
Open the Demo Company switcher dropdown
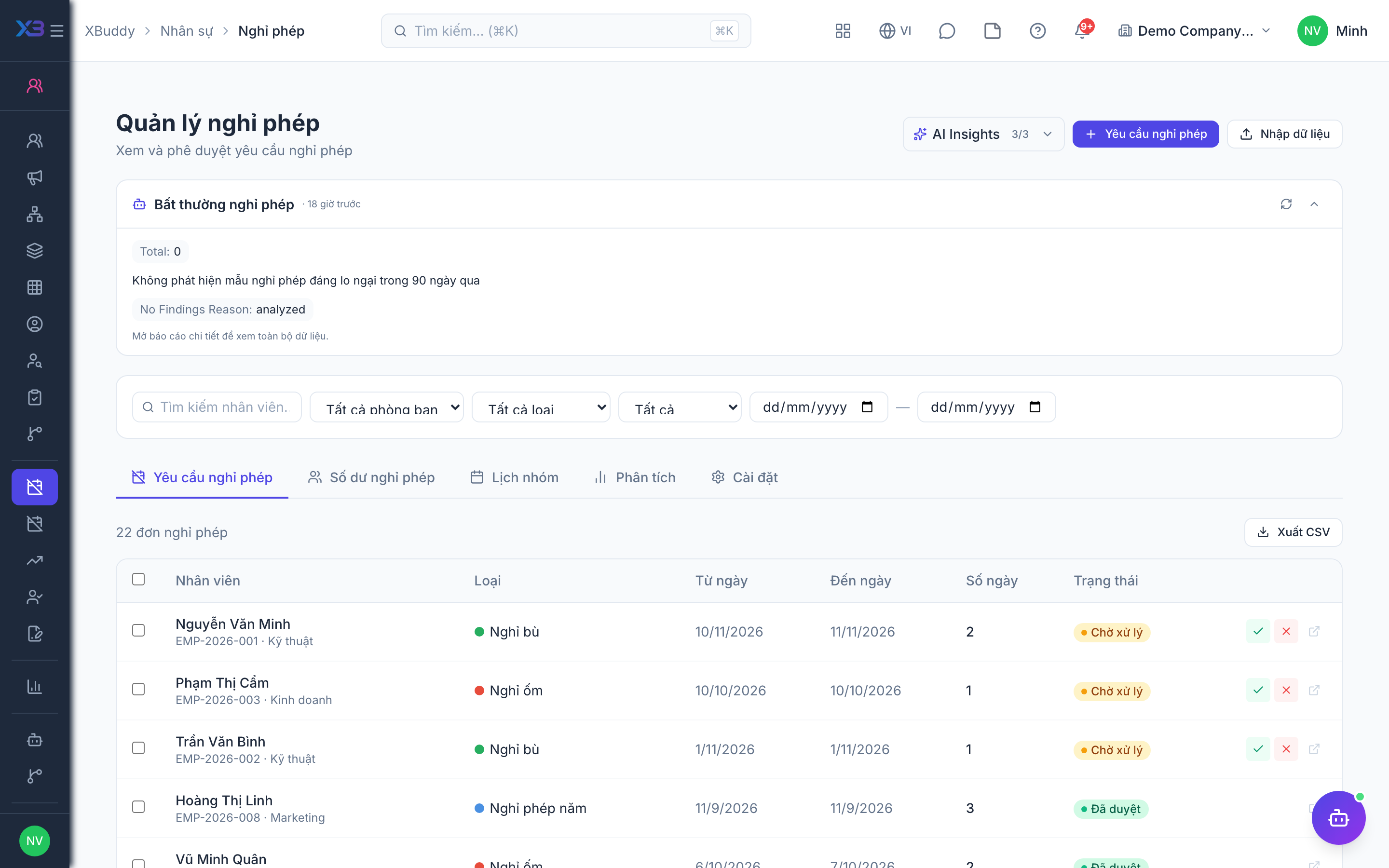tap(1195, 31)
